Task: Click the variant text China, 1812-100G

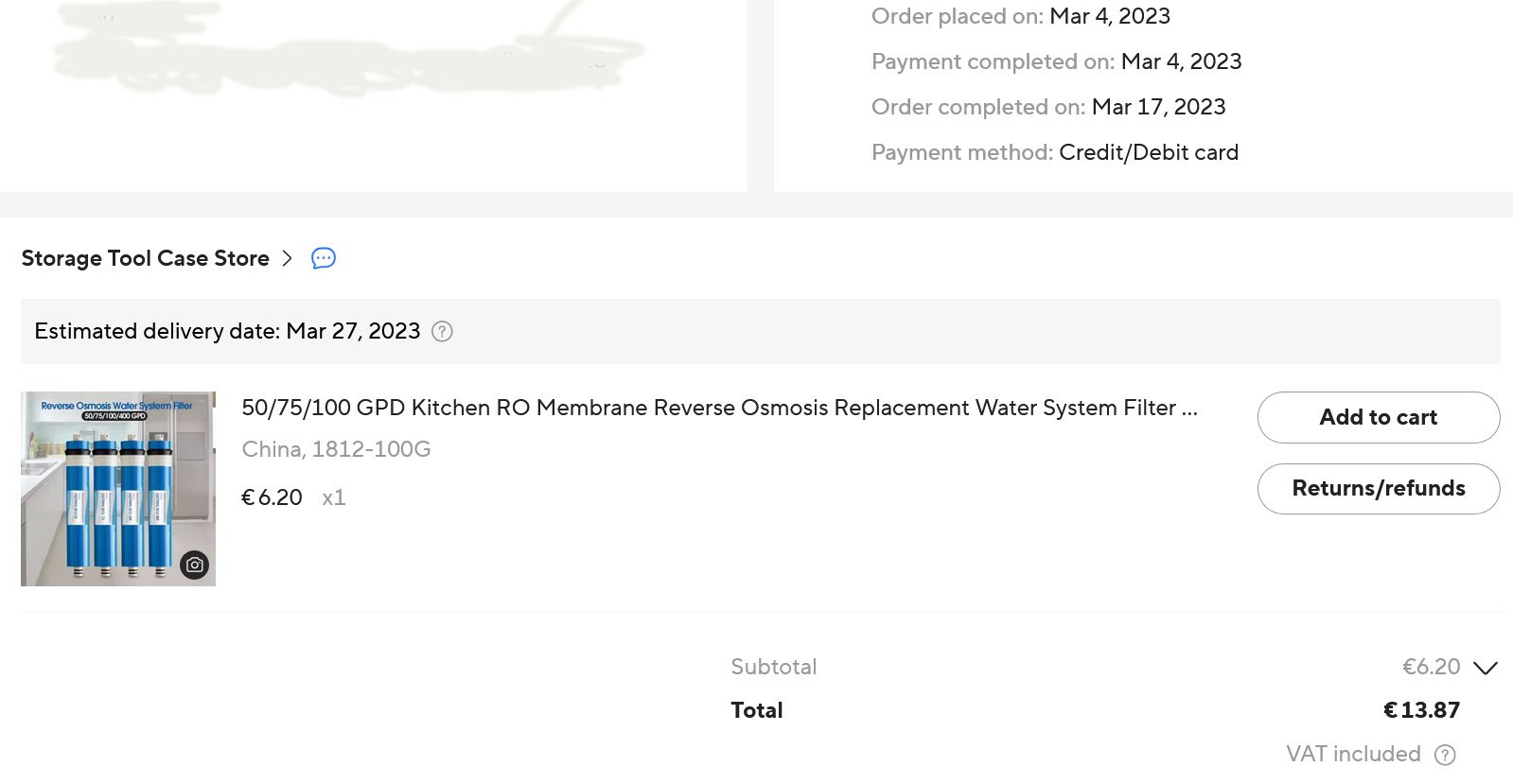Action: [336, 449]
